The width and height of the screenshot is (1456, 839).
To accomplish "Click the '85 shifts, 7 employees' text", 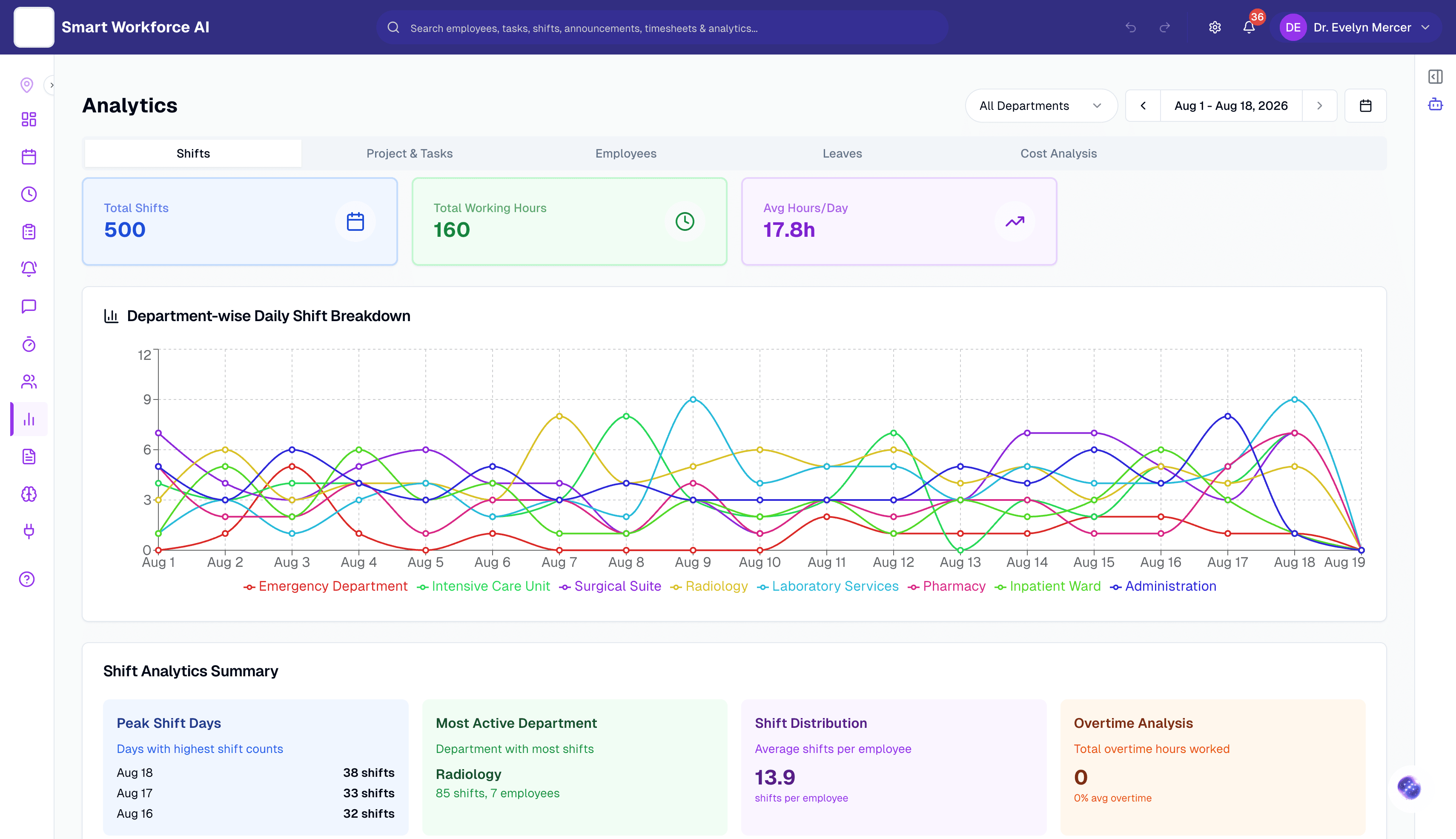I will pos(497,793).
